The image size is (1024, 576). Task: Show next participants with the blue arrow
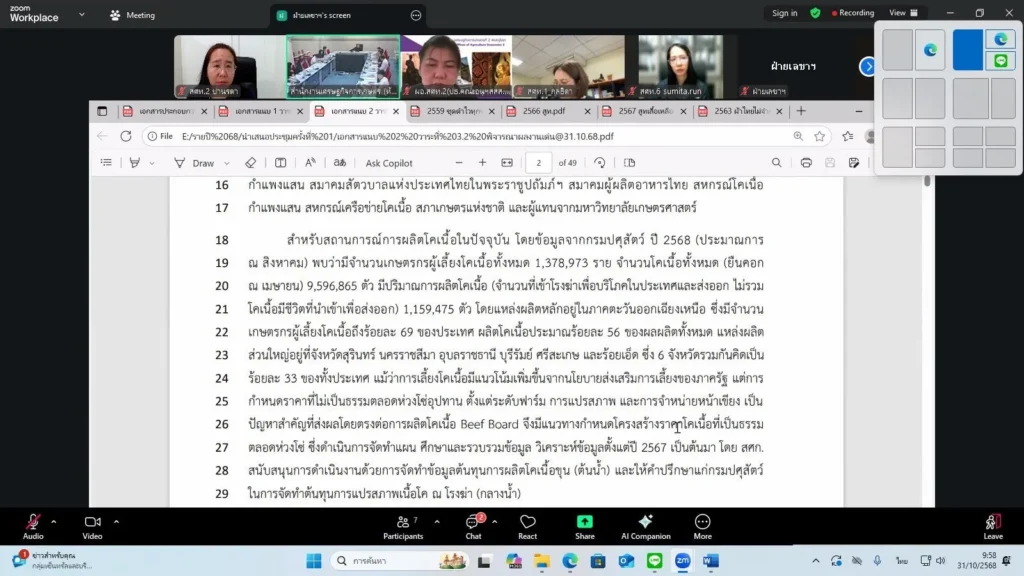point(867,66)
